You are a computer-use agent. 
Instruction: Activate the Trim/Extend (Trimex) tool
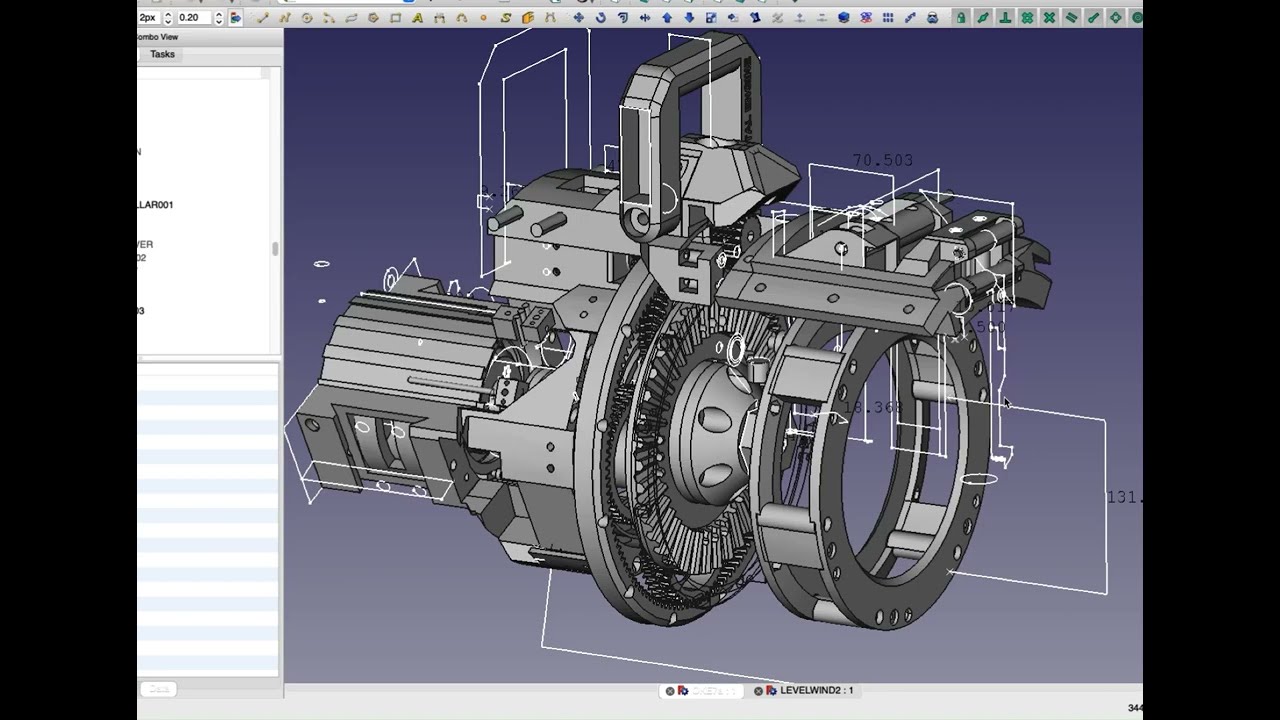click(644, 18)
